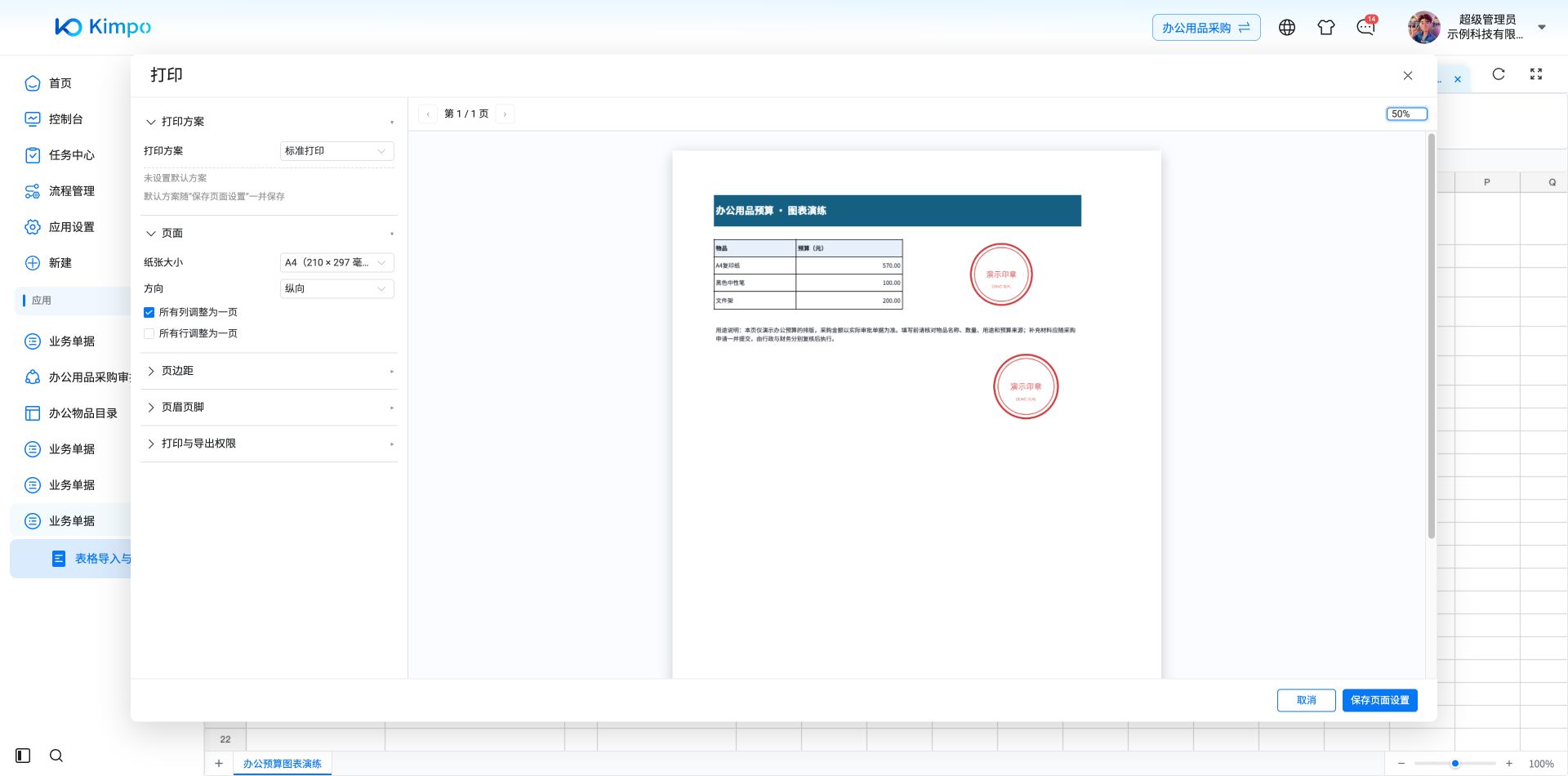Add new sheet with plus icon
1568x776 pixels.
pos(219,764)
